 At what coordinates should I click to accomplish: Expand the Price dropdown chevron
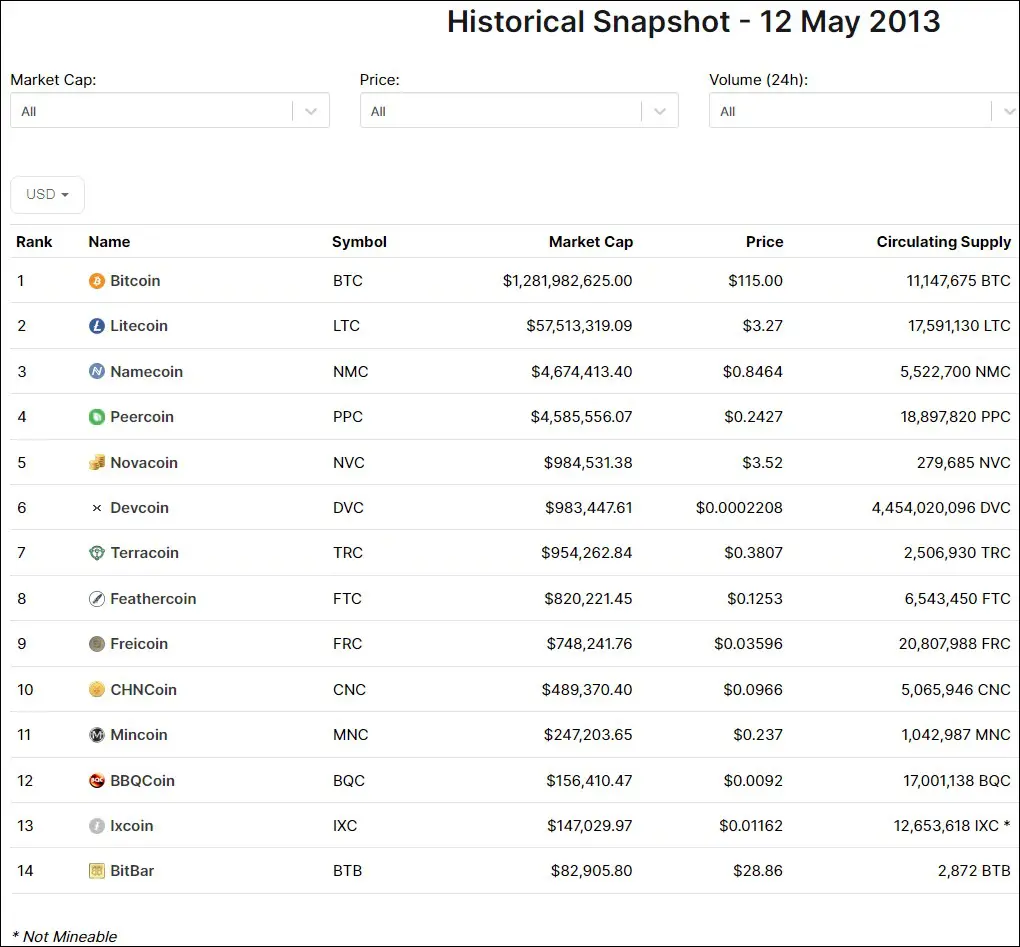tap(660, 111)
